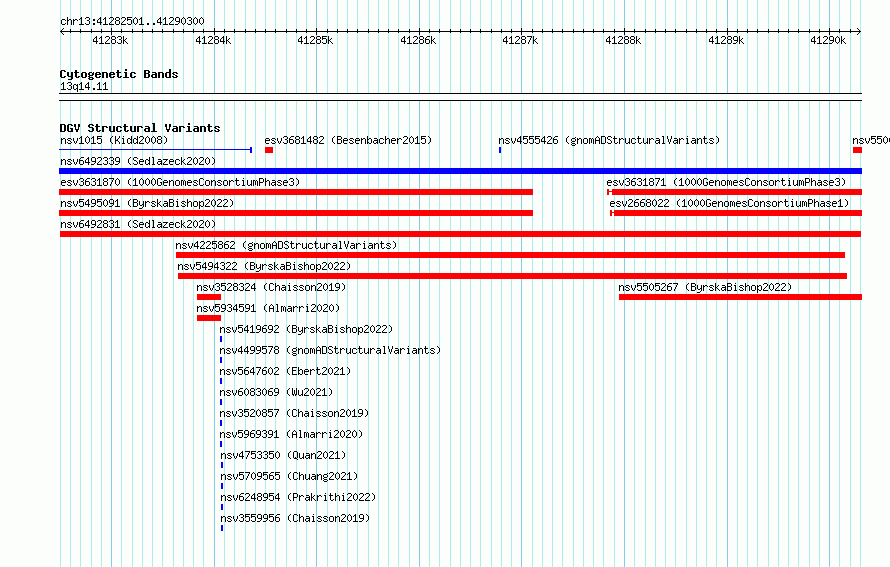
Task: Click the red nsv5495091 variant bar
Action: click(296, 213)
